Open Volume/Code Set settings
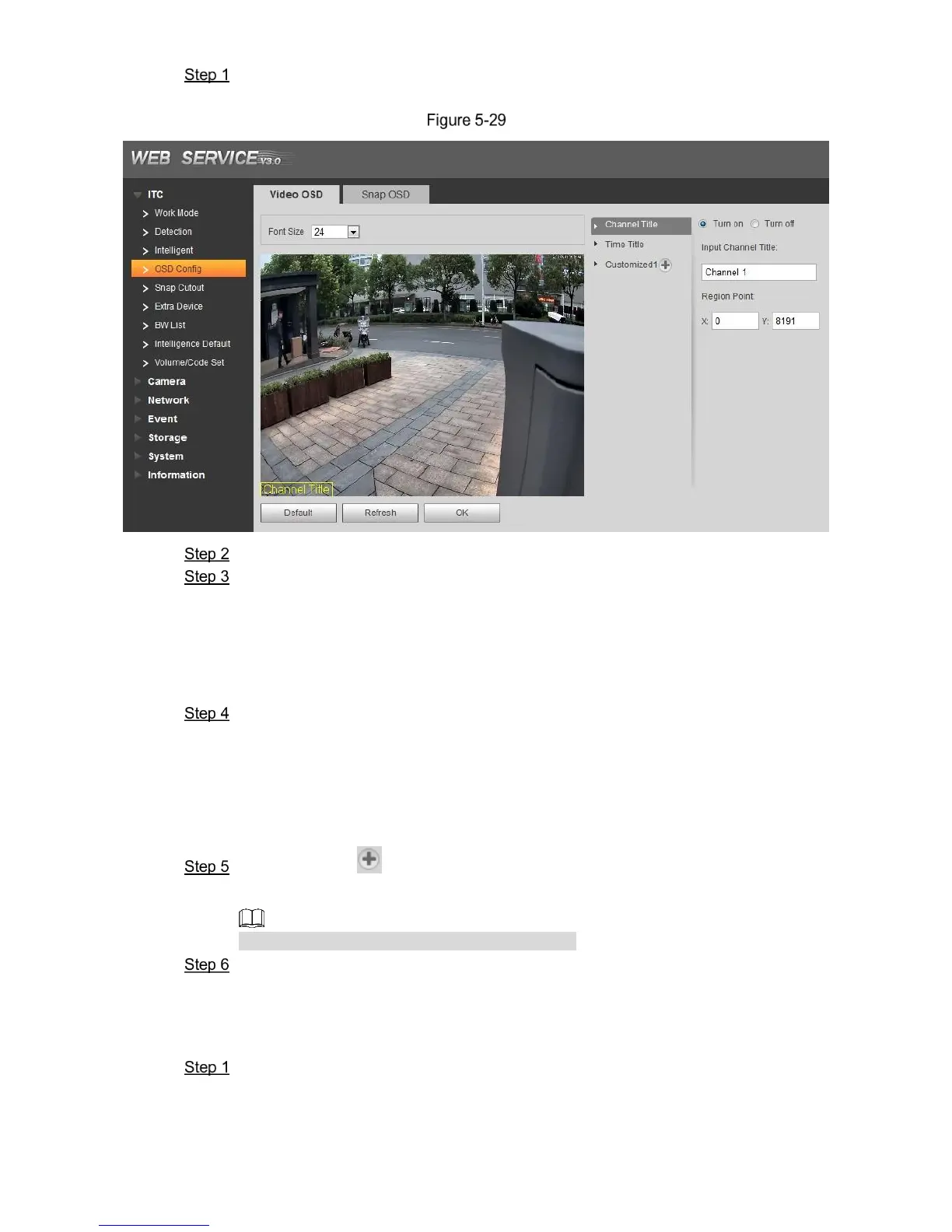 189,362
